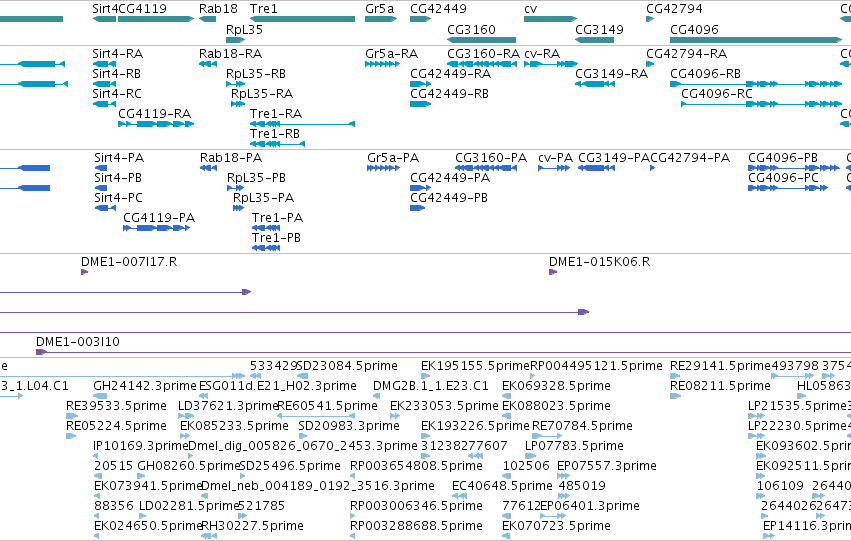Click the RE39533.5prime label
The width and height of the screenshot is (851, 541).
[x=116, y=406]
